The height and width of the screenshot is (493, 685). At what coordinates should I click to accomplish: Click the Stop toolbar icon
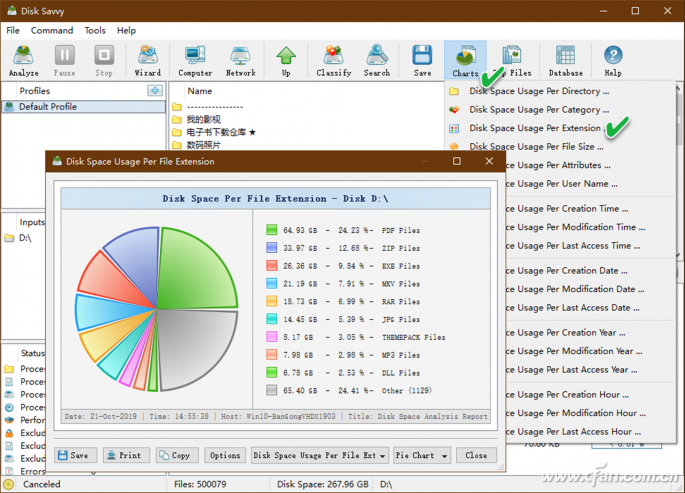point(104,61)
